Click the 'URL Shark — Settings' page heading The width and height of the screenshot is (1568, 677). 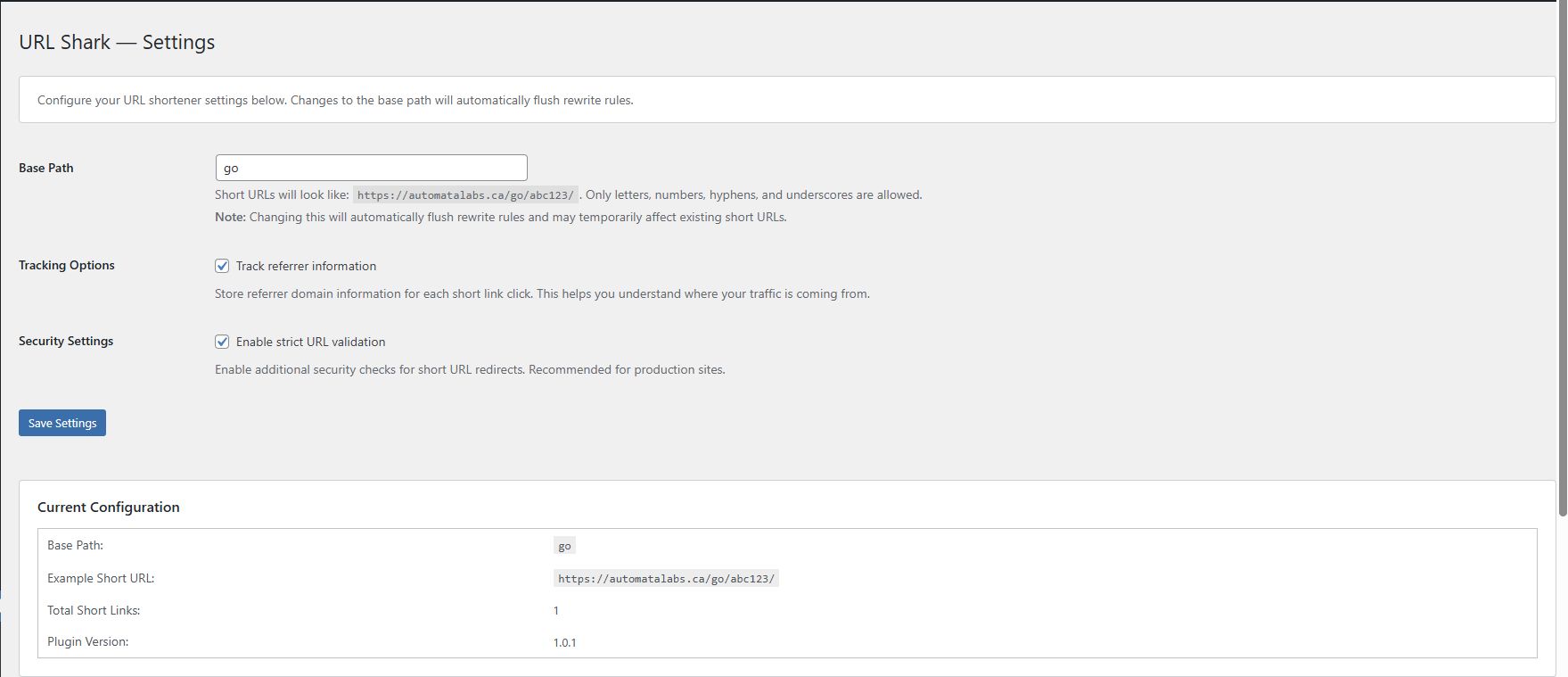click(x=117, y=42)
